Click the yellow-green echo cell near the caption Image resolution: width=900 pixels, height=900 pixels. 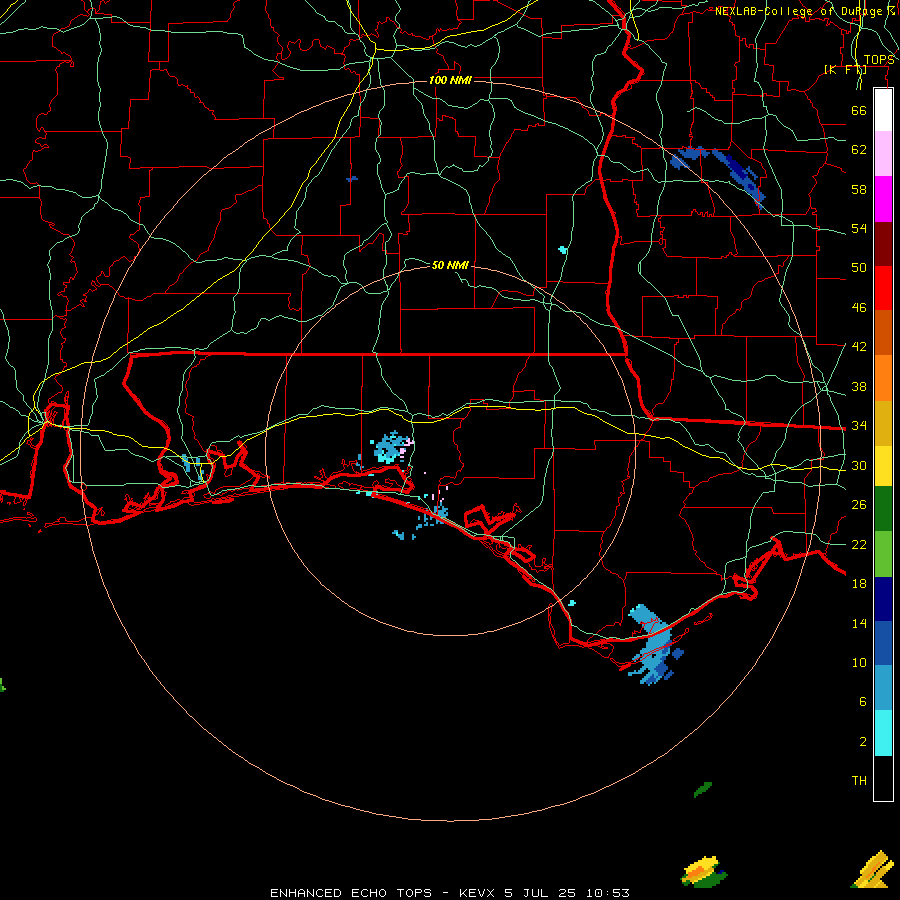coord(703,871)
